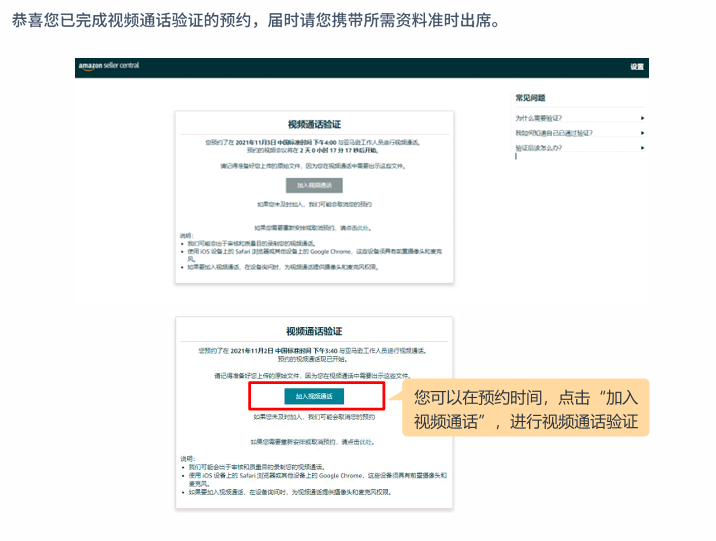Expand arrow next to 验证后该怎么办?

tap(642, 148)
